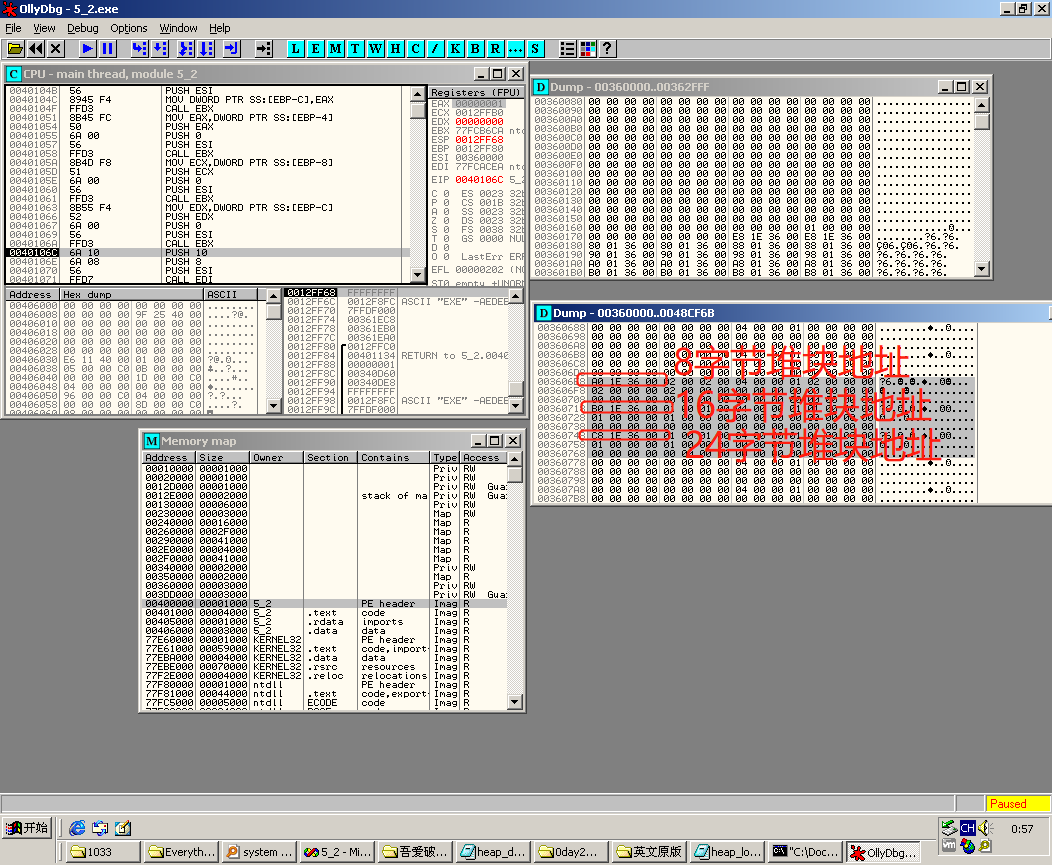
Task: Click the Step into toolbar icon
Action: [139, 48]
